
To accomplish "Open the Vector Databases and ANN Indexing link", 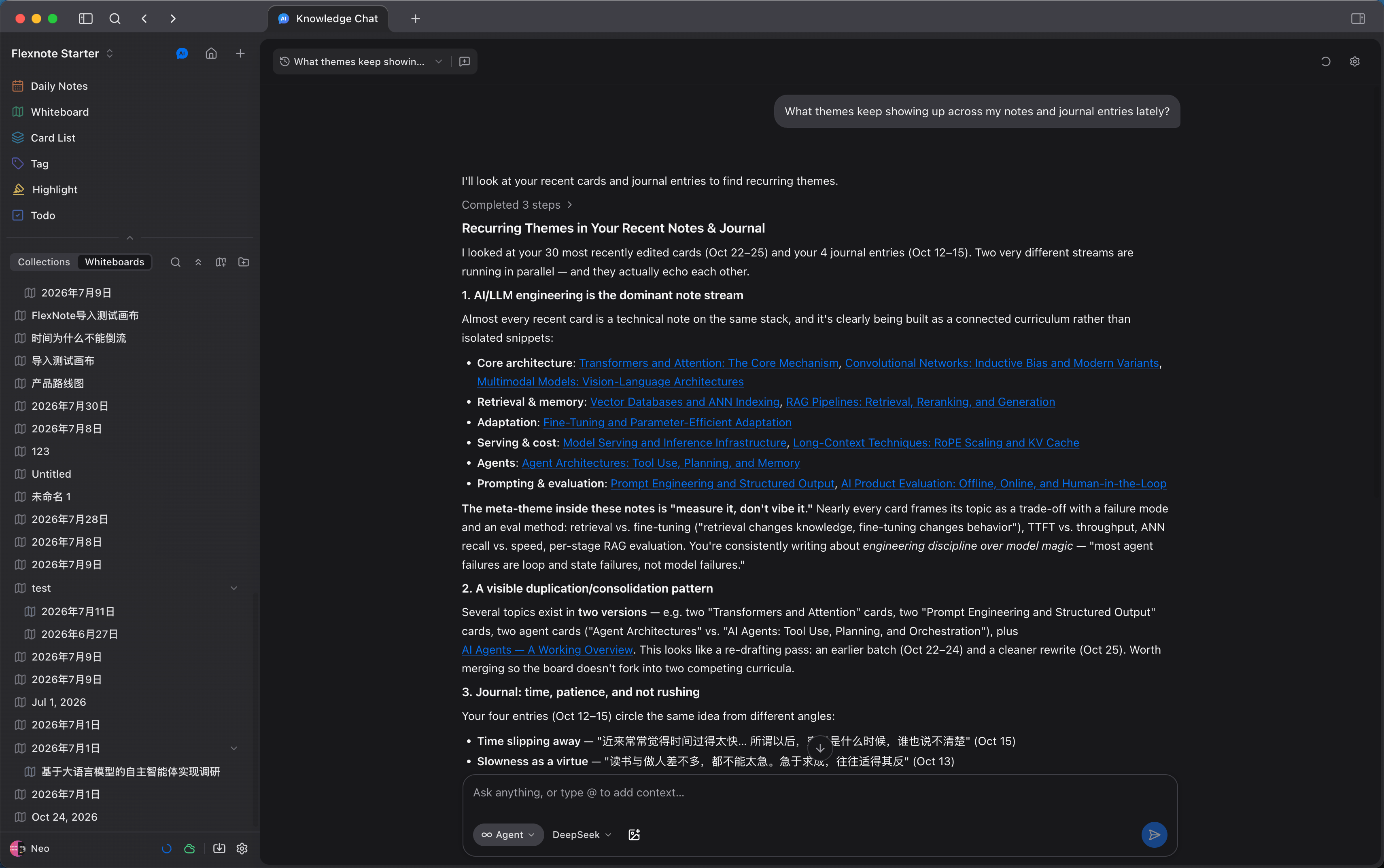I will tap(685, 402).
